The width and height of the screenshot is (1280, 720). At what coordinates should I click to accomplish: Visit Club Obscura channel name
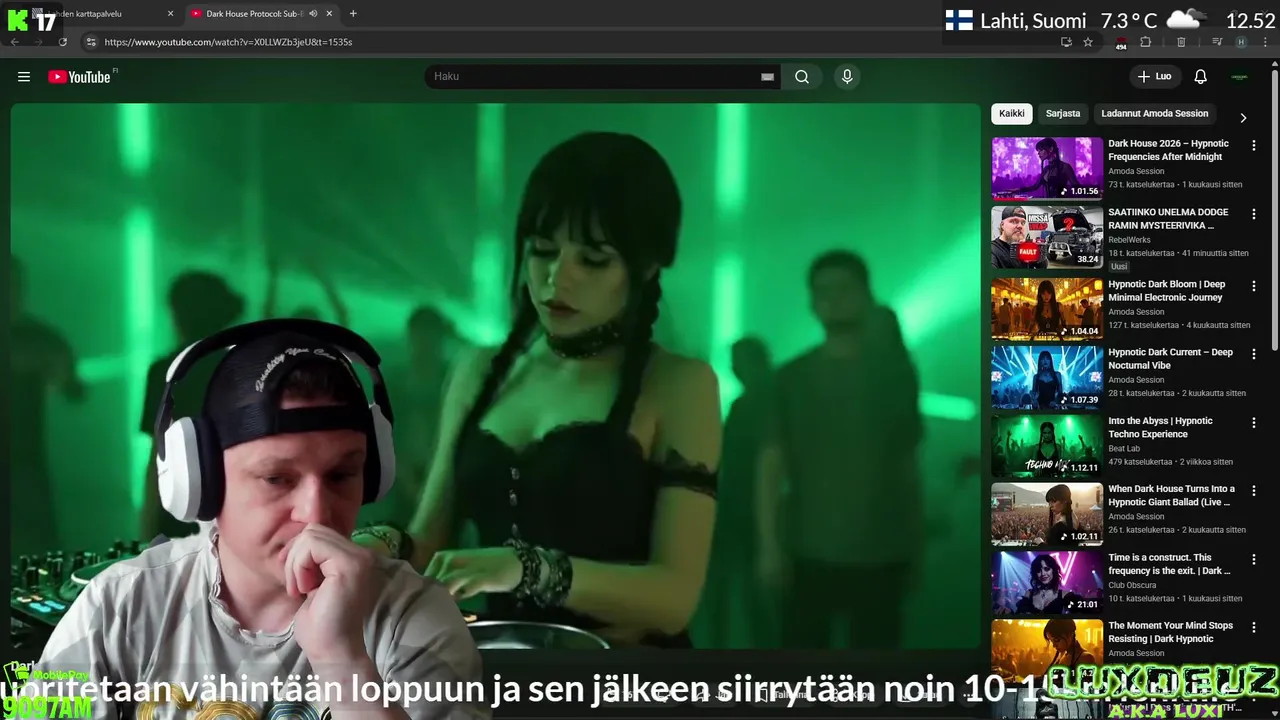point(1132,585)
